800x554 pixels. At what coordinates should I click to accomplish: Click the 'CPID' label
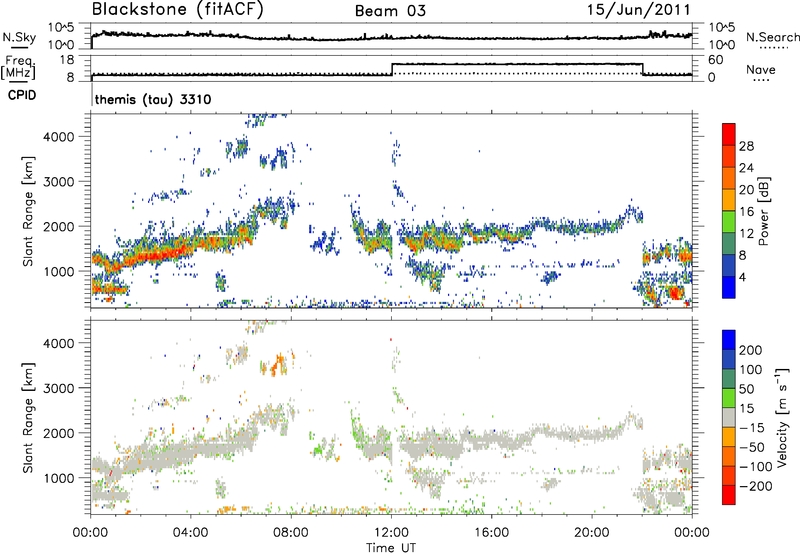click(x=22, y=95)
